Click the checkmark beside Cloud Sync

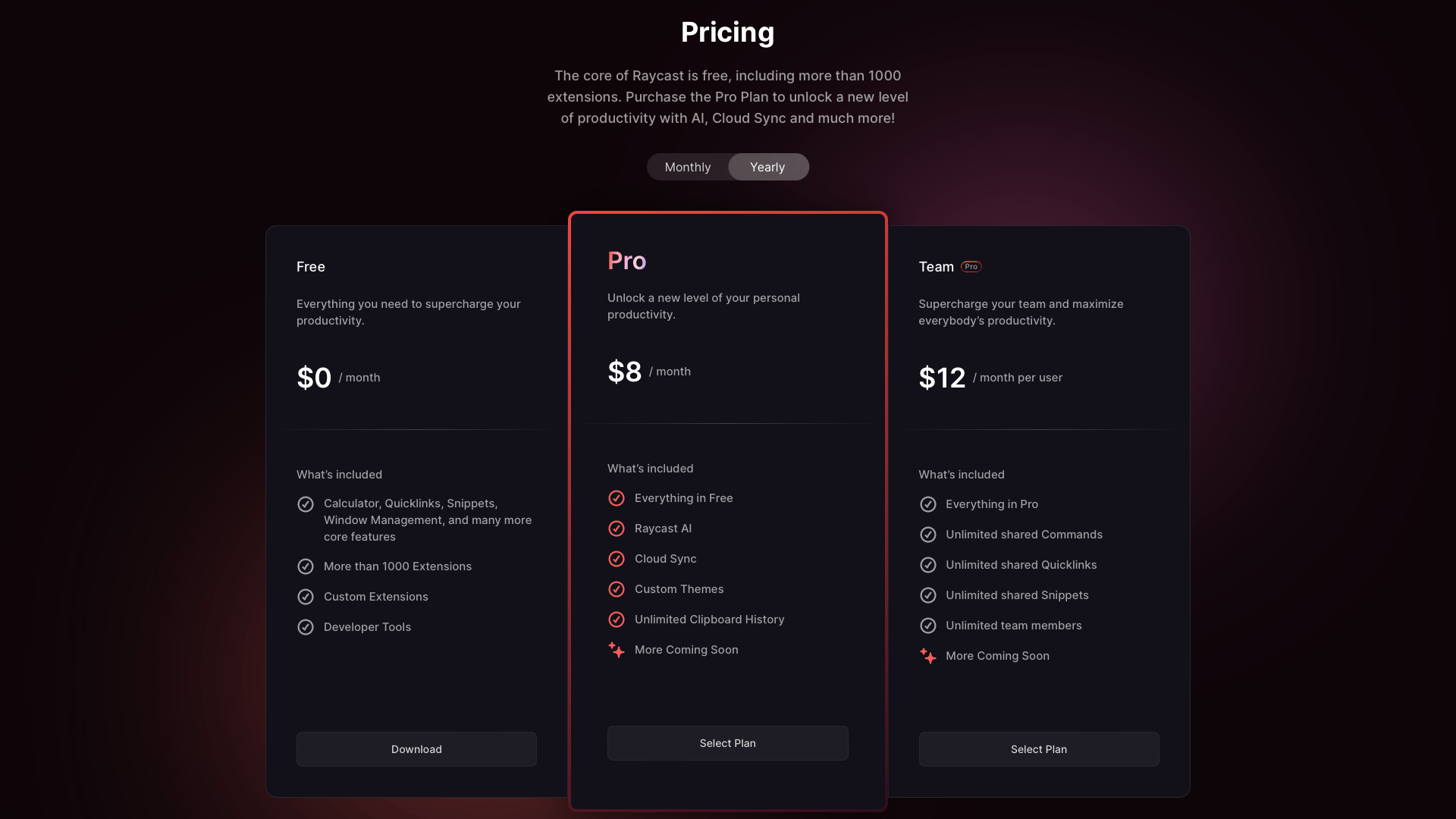coord(617,559)
